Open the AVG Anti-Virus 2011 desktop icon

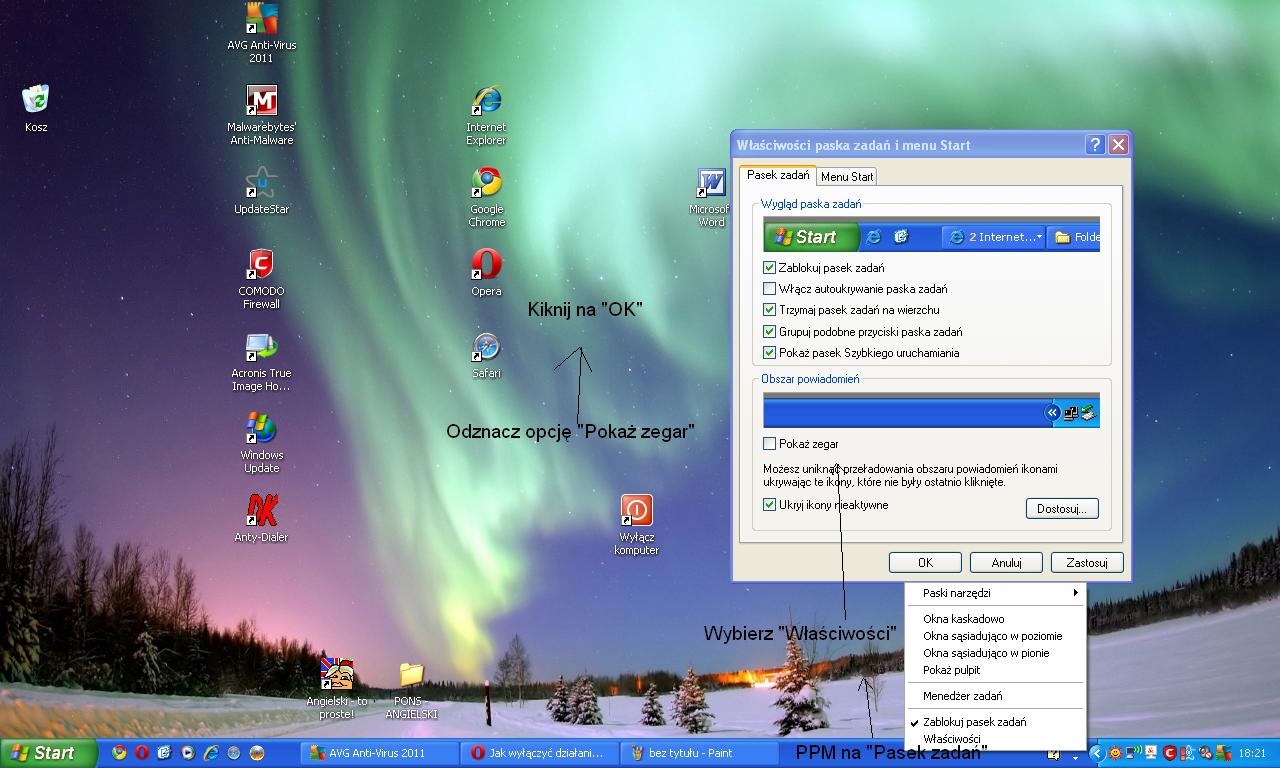click(261, 32)
